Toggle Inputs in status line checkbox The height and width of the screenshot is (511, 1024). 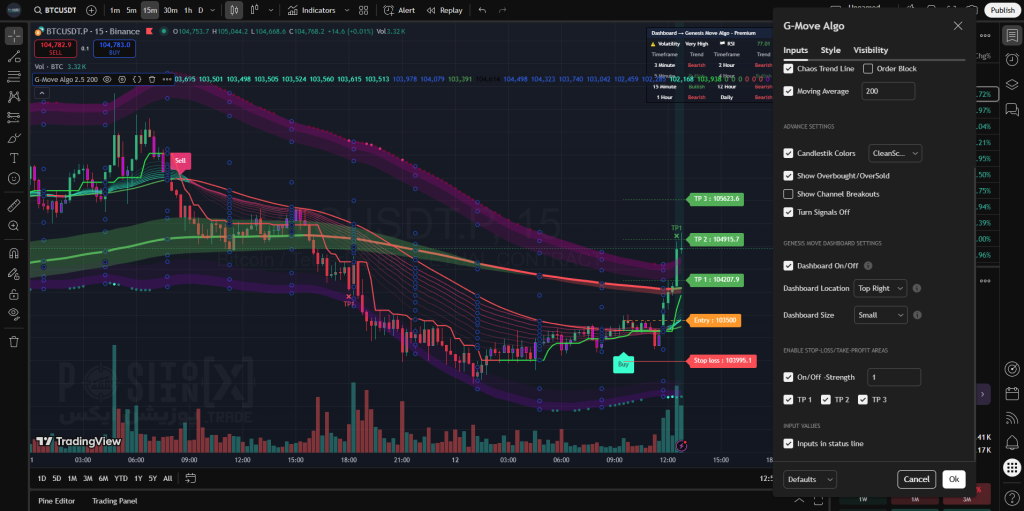point(788,444)
